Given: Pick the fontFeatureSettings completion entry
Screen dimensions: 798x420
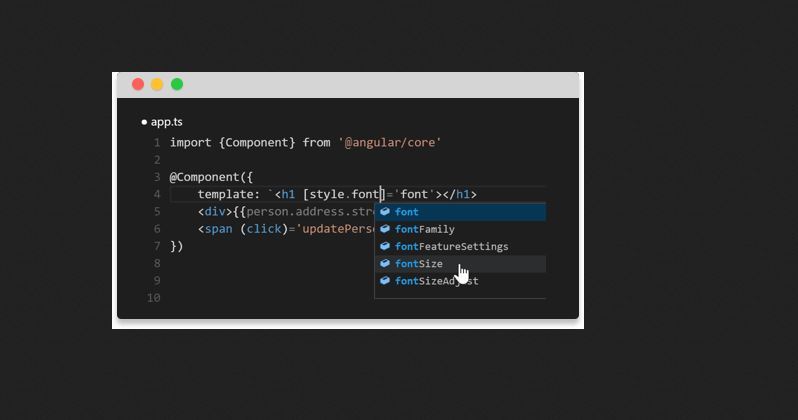Looking at the screenshot, I should pyautogui.click(x=451, y=246).
